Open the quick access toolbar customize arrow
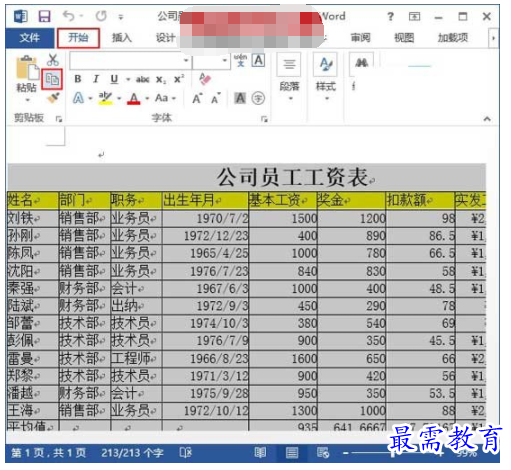The image size is (511, 470). point(121,17)
